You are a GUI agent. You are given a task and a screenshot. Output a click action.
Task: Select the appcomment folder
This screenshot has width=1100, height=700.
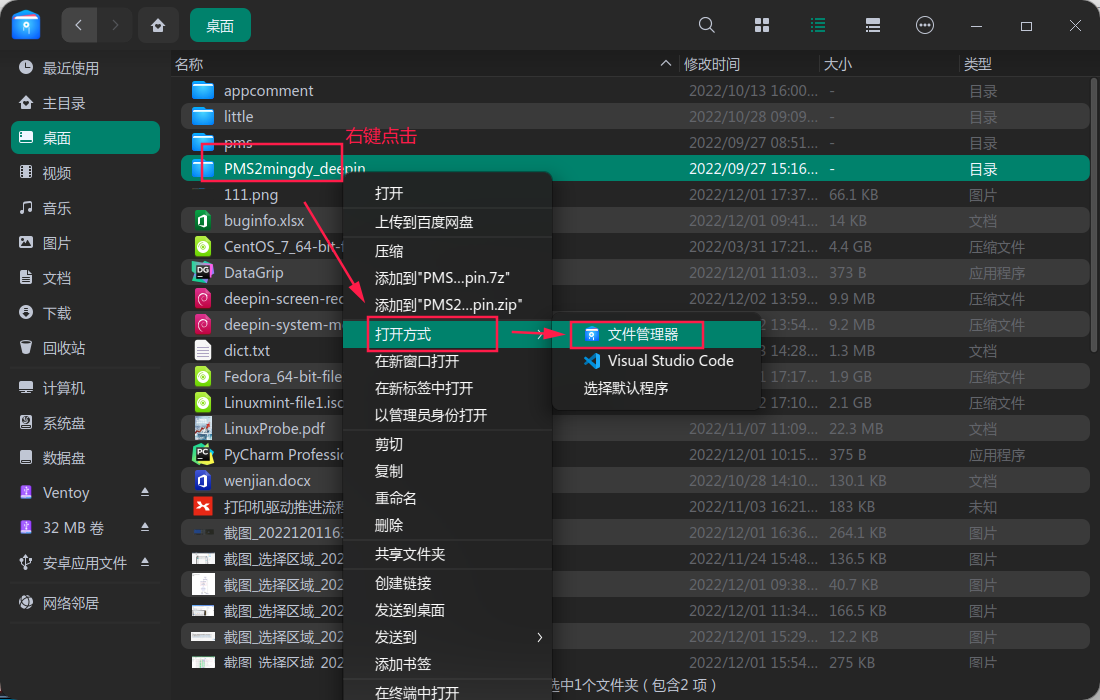point(635,90)
